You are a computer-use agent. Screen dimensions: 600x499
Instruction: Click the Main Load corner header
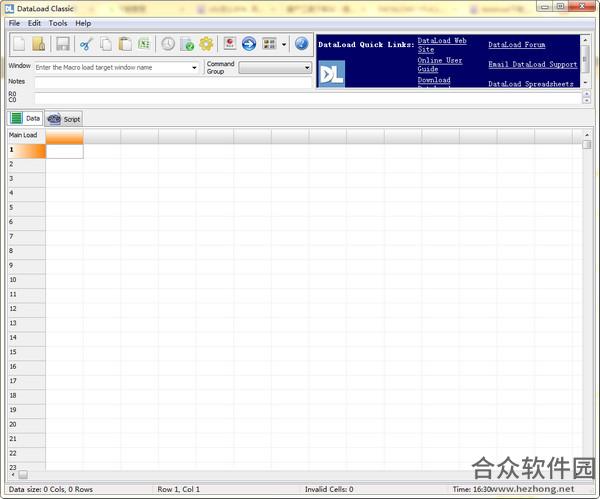(x=26, y=135)
